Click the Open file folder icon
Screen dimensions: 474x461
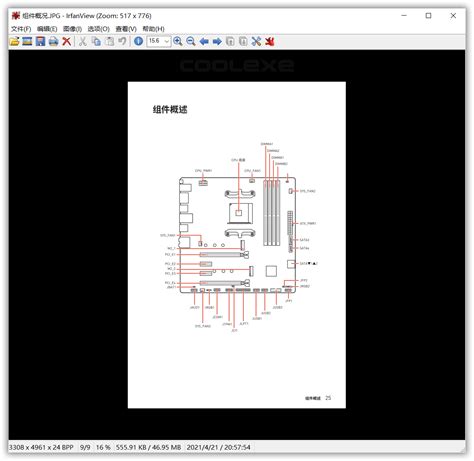(x=14, y=41)
